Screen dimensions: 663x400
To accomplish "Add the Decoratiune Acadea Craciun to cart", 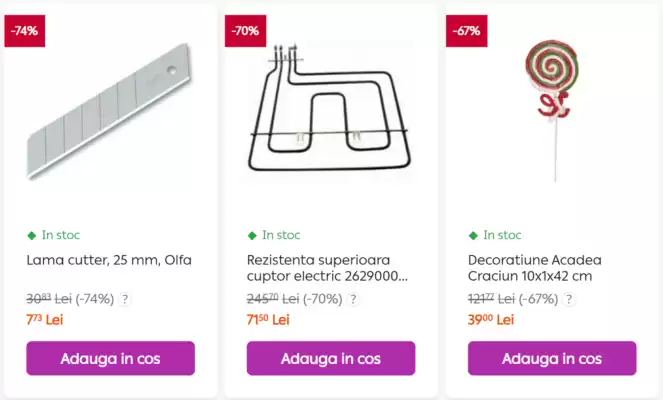I will tap(552, 358).
